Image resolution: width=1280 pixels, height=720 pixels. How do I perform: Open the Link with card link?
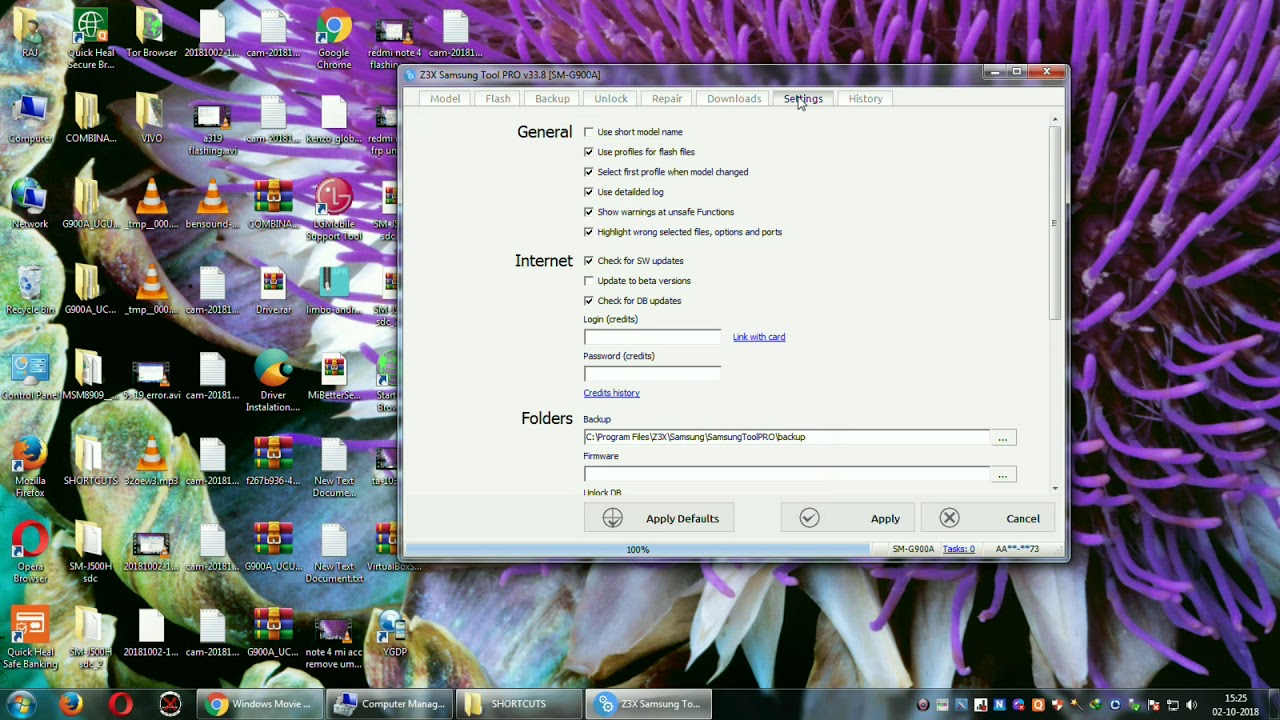[759, 337]
